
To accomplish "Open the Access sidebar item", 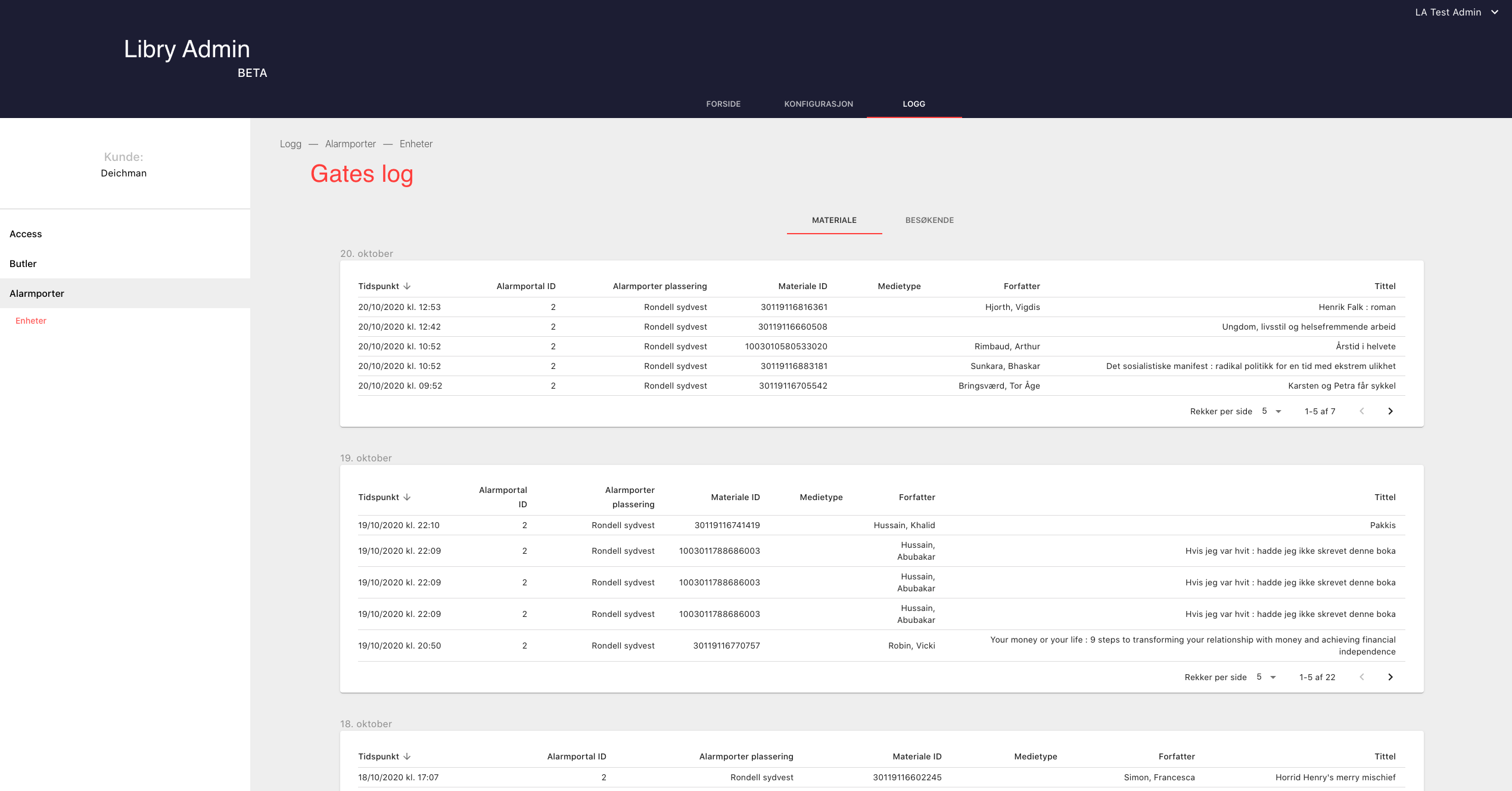I will coord(26,234).
